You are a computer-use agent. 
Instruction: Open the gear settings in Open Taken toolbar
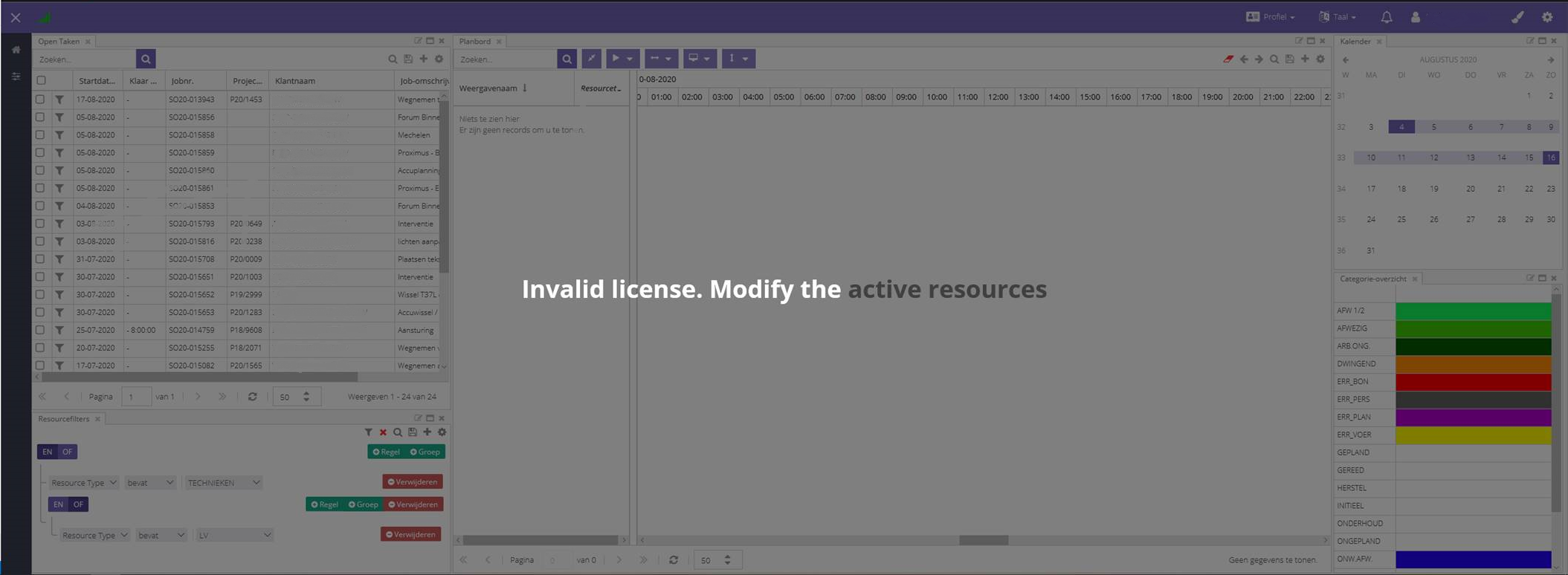[439, 59]
